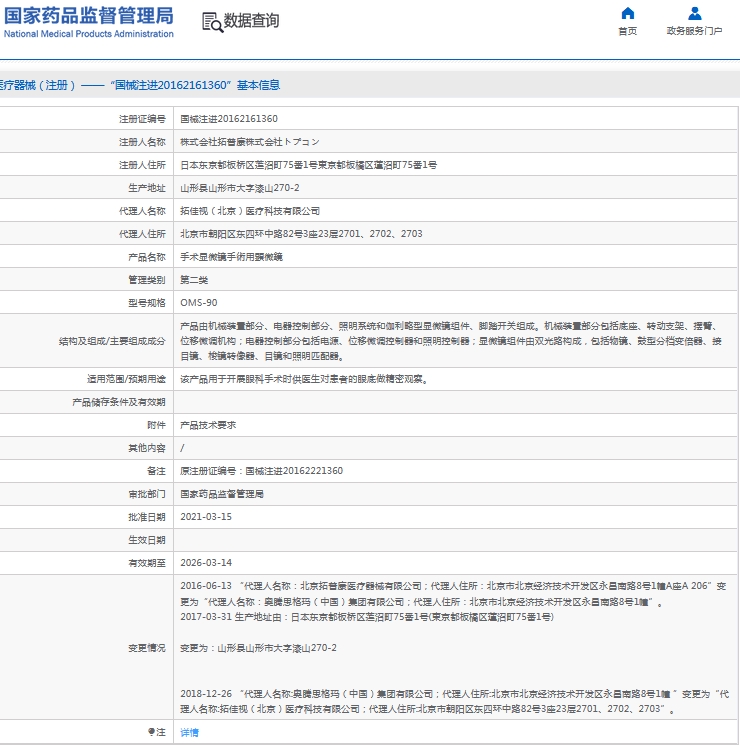Click the 政务服务门户 person icon
Image resolution: width=740 pixels, height=745 pixels.
coord(694,13)
